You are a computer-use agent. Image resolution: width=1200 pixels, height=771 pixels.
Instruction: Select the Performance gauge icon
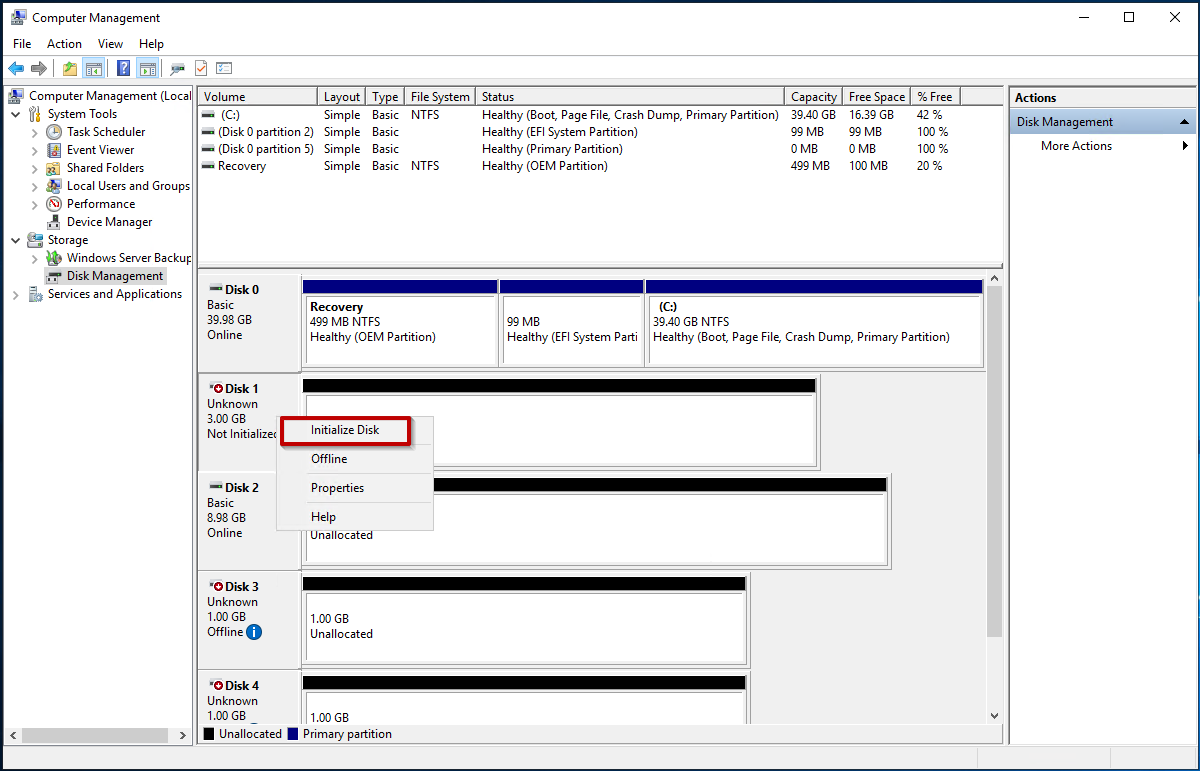[54, 204]
